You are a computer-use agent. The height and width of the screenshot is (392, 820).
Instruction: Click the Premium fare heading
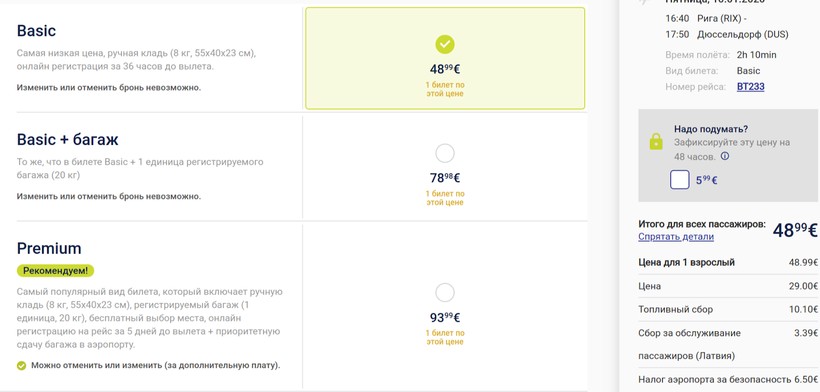(x=49, y=248)
